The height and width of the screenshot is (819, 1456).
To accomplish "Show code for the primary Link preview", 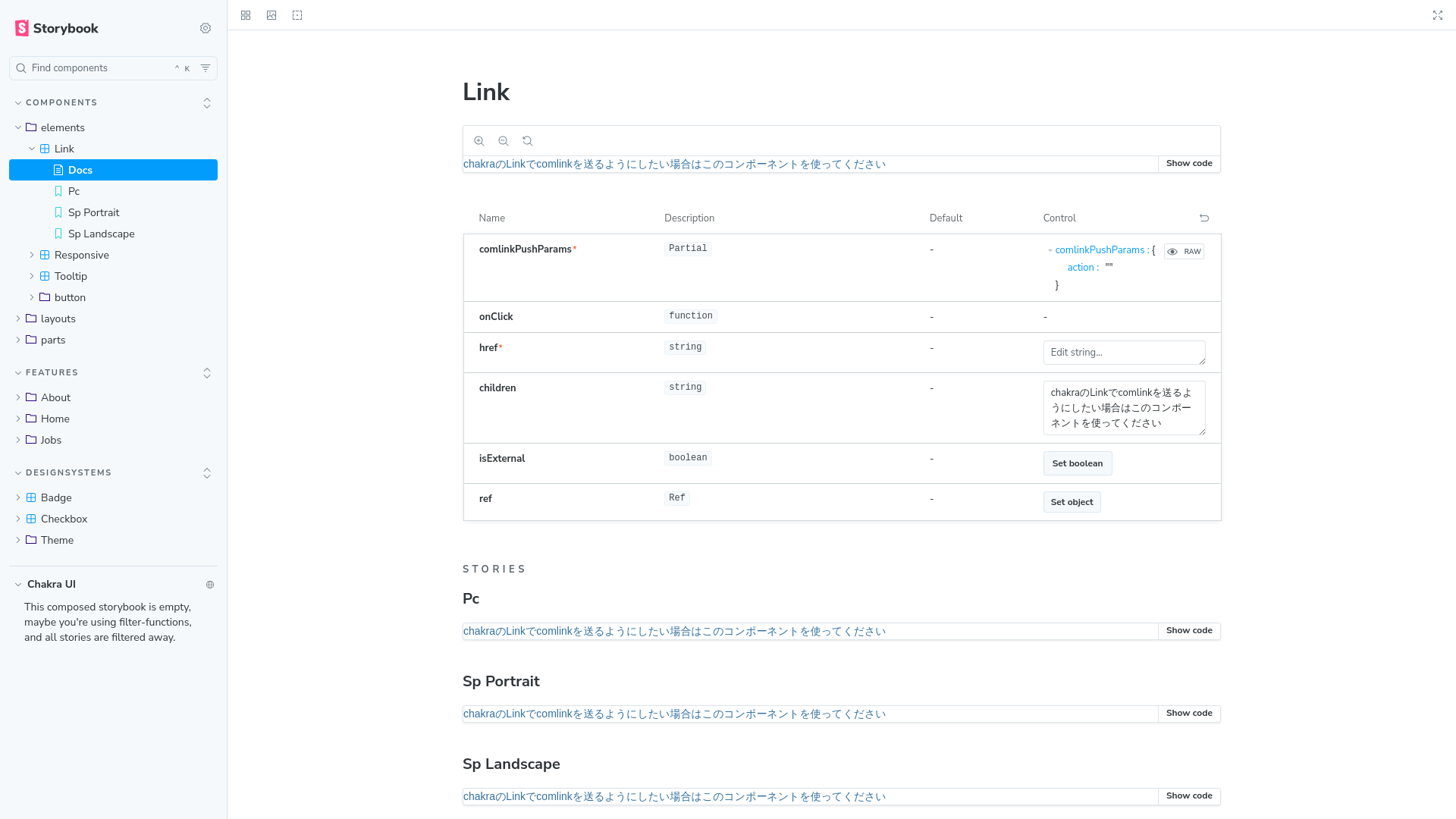I will (1189, 164).
